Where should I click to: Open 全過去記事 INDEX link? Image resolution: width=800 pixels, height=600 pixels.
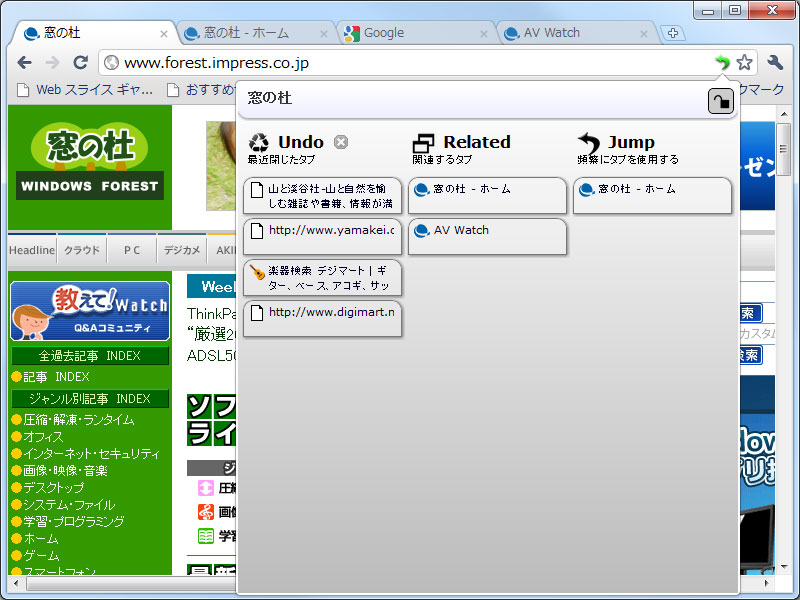(90, 356)
